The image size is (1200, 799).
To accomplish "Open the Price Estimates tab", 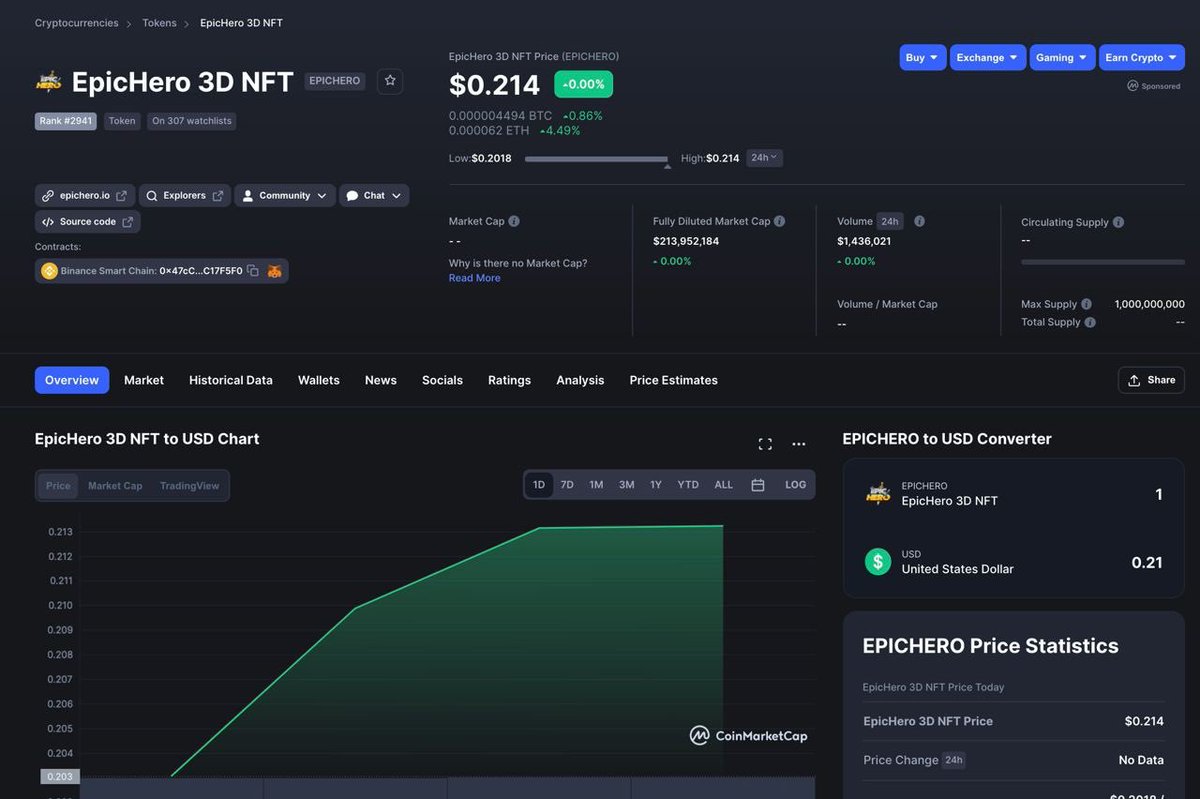I will coord(674,380).
